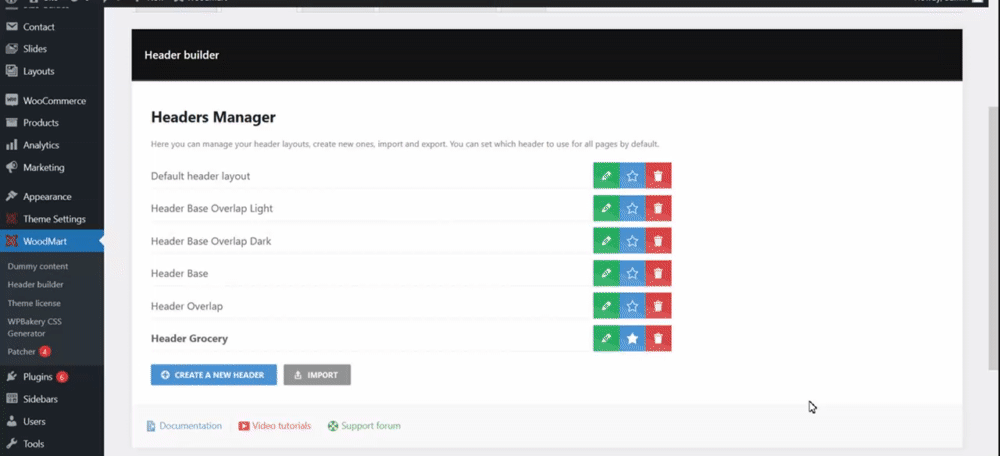This screenshot has height=456, width=1000.
Task: Open Header builder submenu item
Action: click(35, 284)
